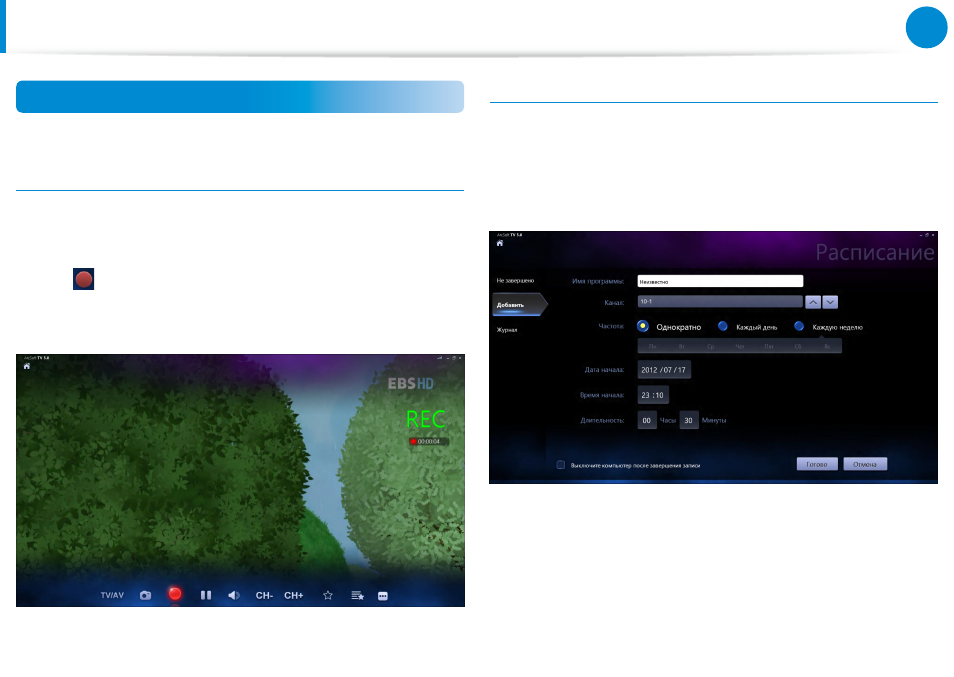Close the TV player window
This screenshot has height=677, width=954.
click(460, 358)
